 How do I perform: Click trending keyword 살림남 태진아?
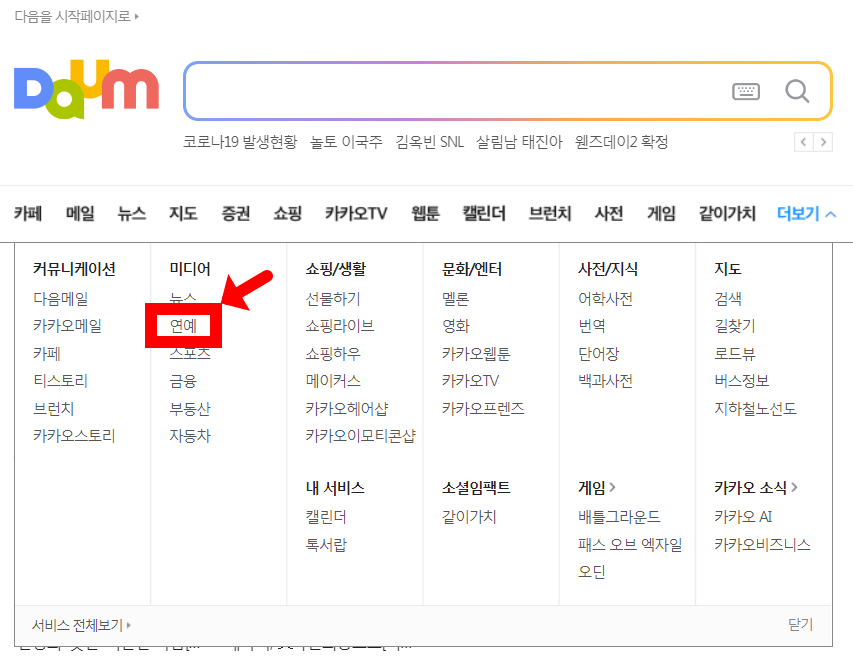pyautogui.click(x=519, y=143)
